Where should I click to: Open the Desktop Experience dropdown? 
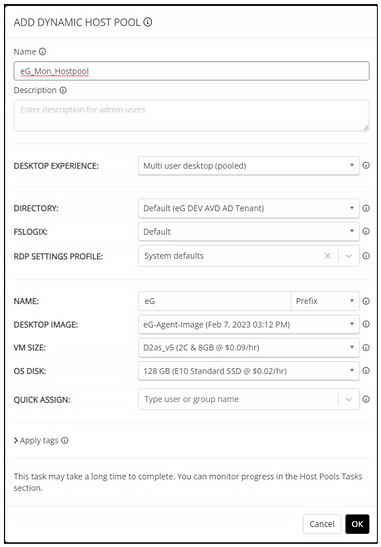click(x=249, y=166)
